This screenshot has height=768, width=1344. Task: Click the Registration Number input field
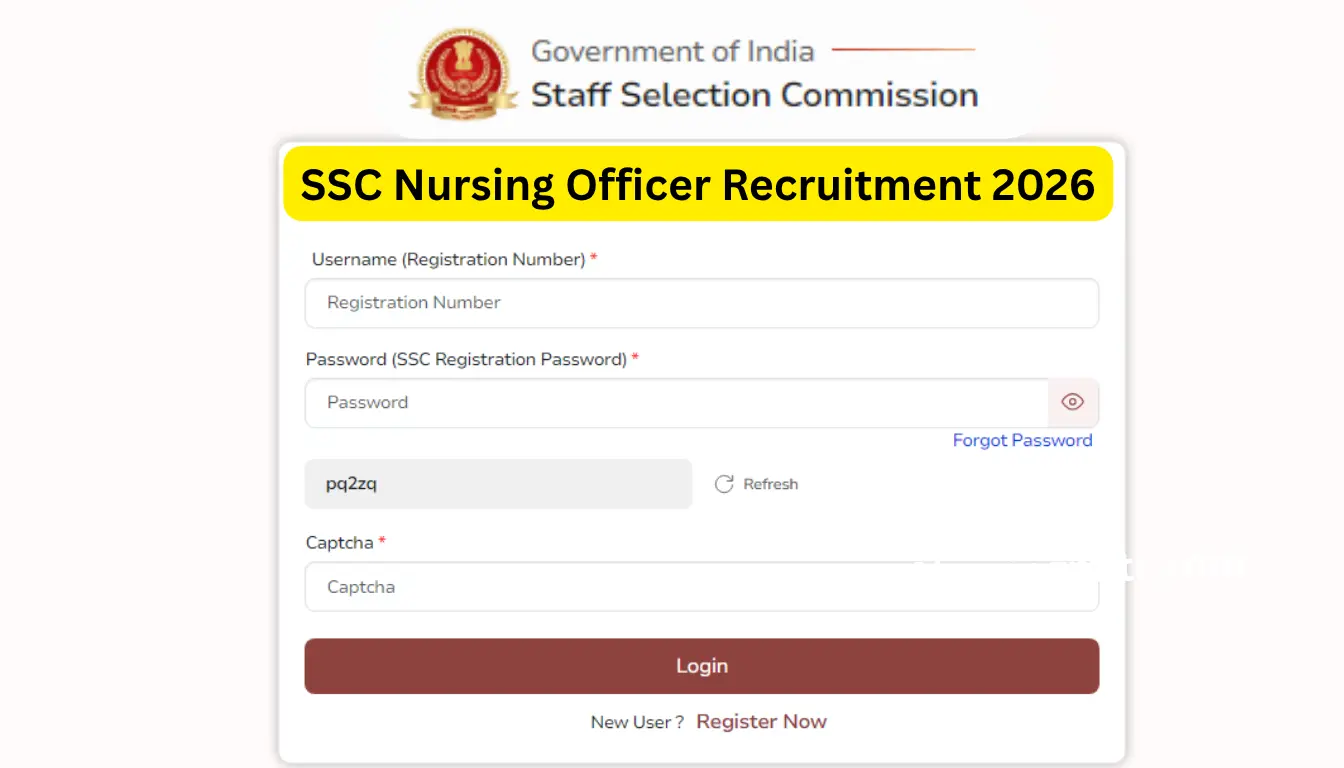tap(700, 303)
